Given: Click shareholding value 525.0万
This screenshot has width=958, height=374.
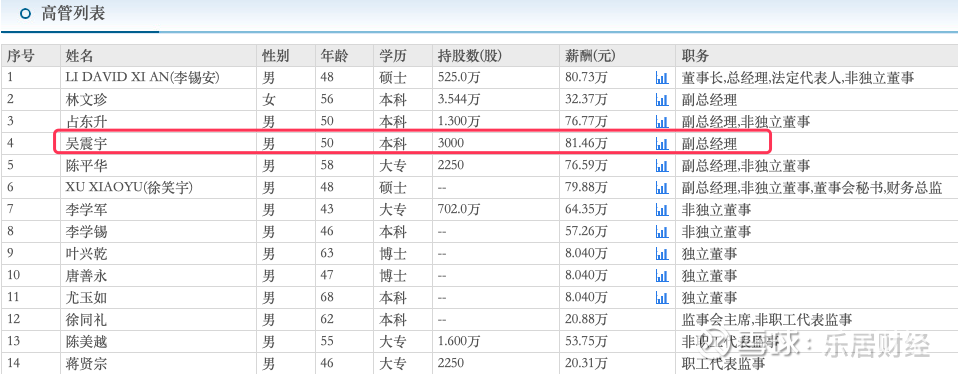Looking at the screenshot, I should click(459, 78).
